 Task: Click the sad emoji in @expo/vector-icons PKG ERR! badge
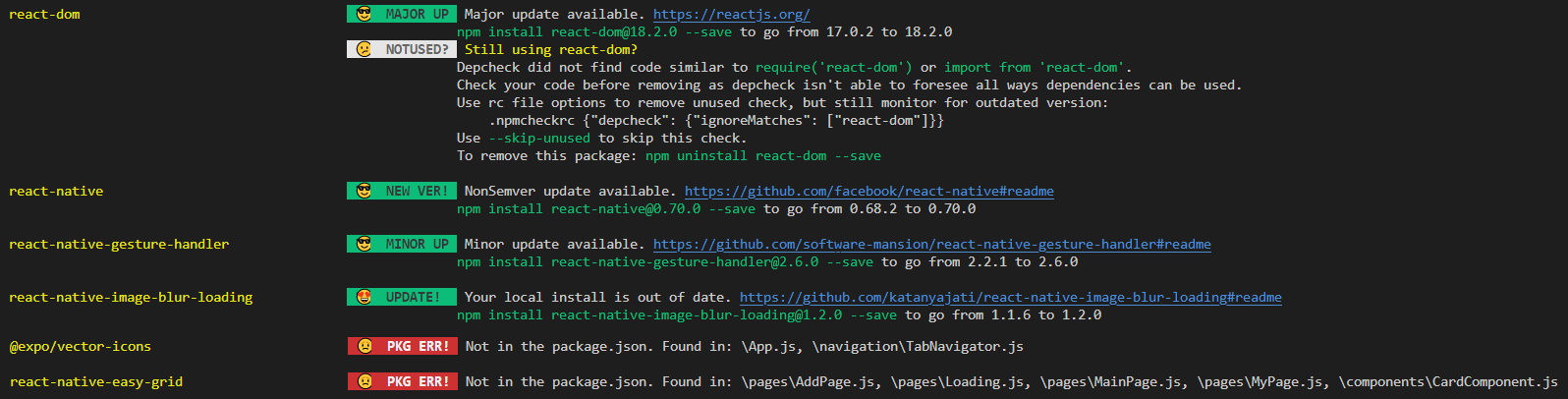point(365,346)
